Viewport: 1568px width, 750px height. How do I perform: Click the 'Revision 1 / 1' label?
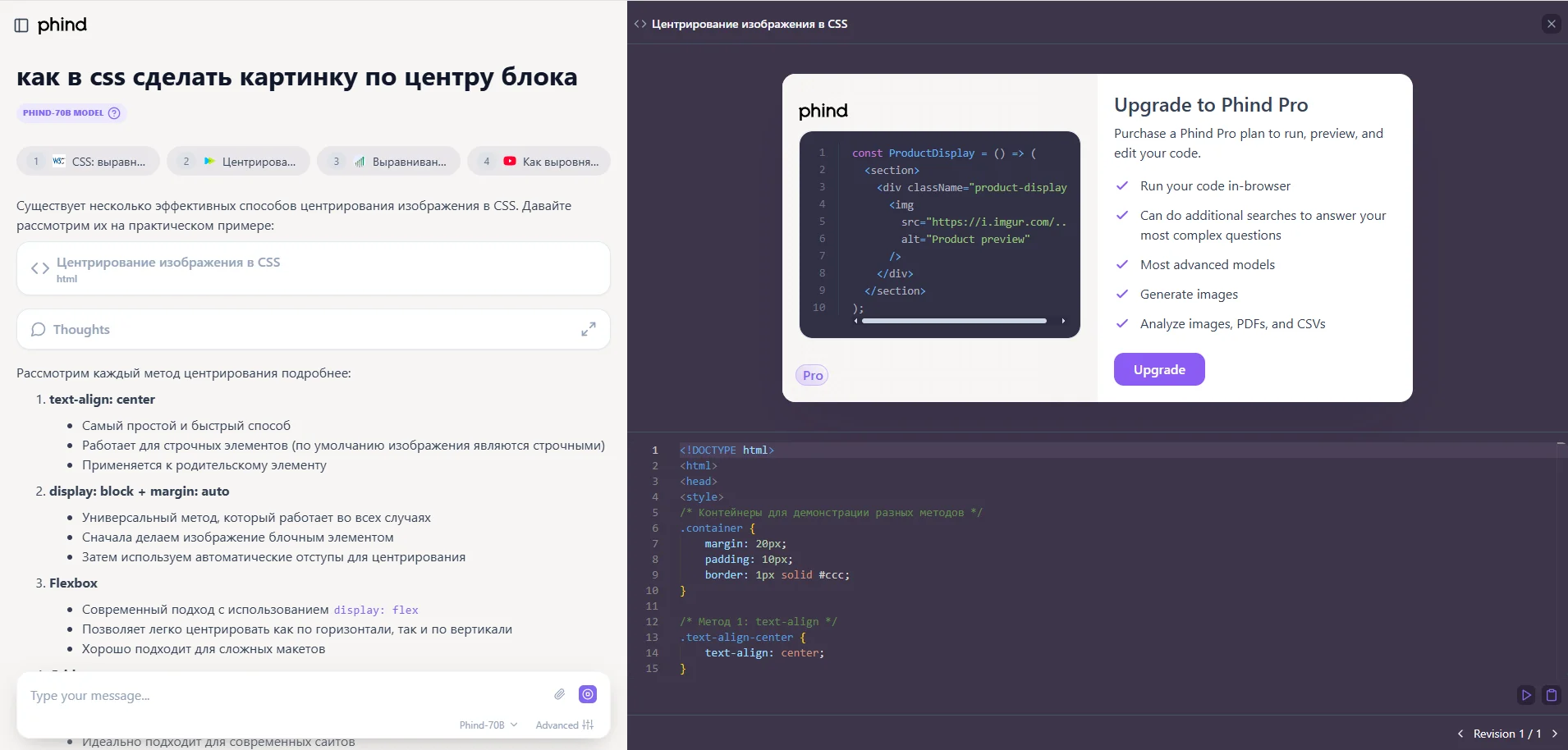[1507, 734]
